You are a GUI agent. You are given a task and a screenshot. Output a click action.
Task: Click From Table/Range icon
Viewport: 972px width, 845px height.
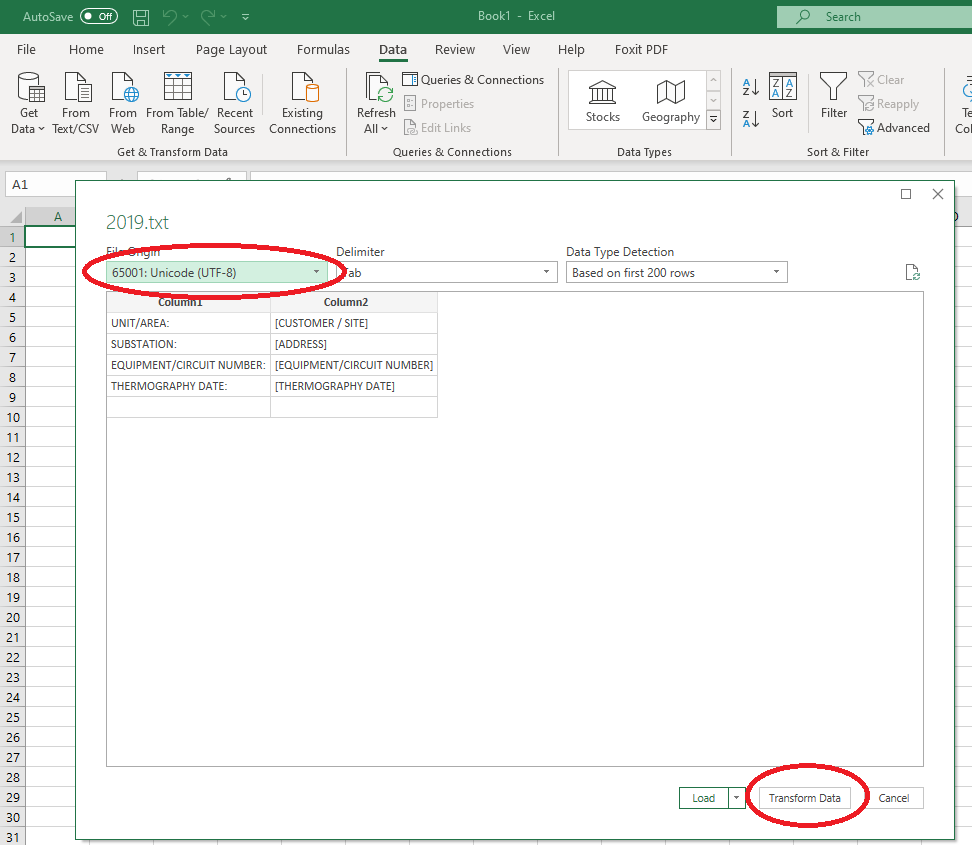[177, 101]
